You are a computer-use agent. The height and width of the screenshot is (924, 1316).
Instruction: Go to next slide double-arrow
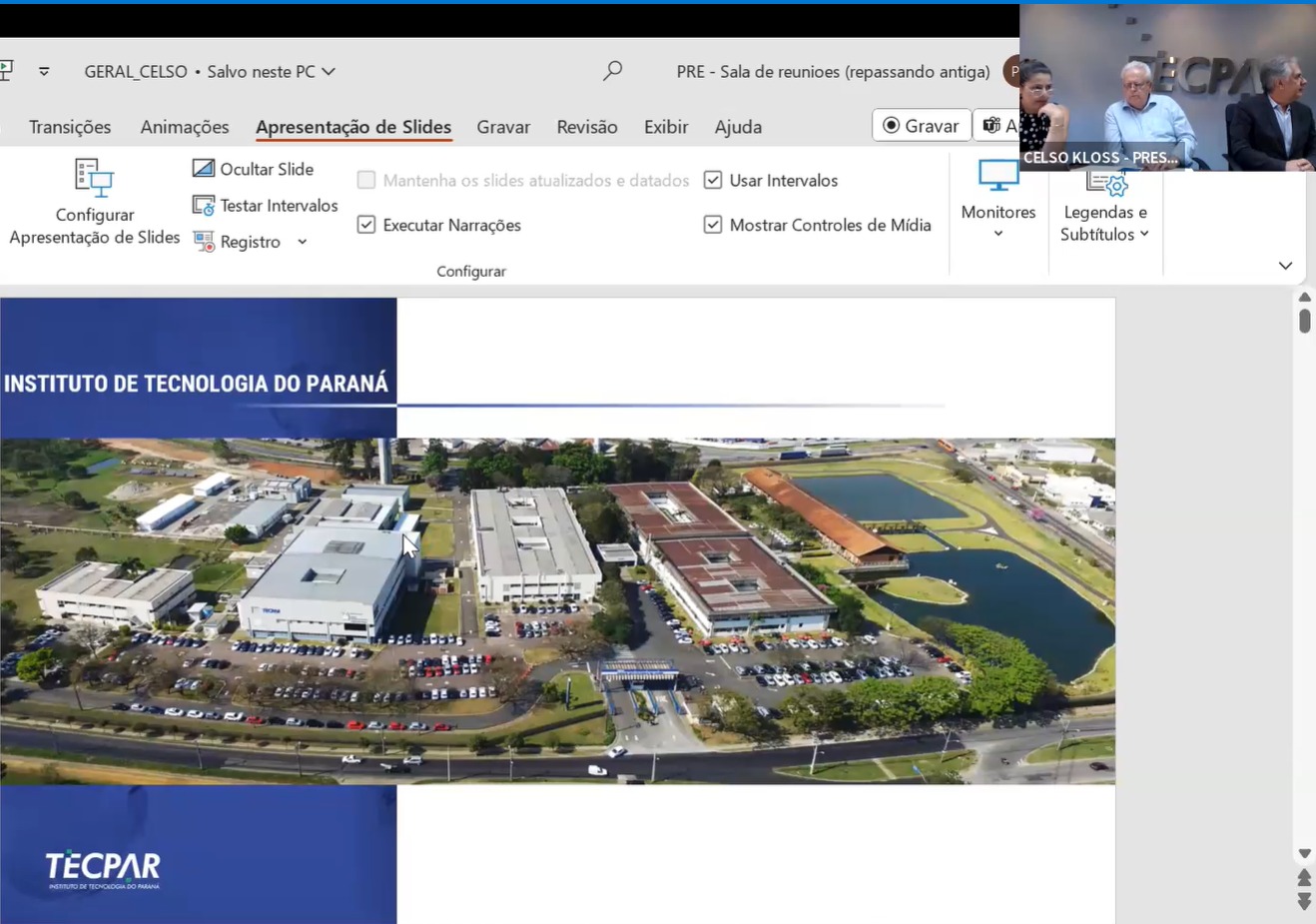pyautogui.click(x=1304, y=901)
